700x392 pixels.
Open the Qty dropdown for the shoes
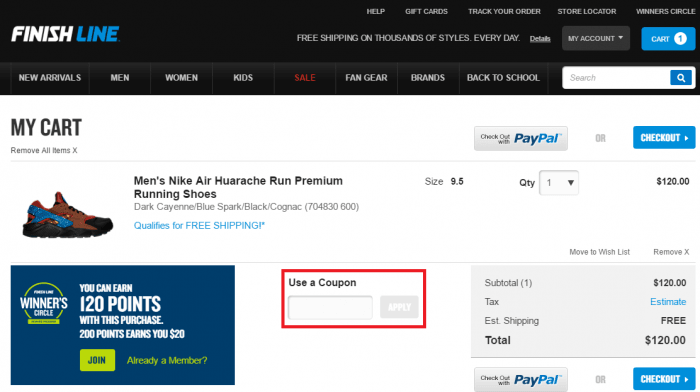pyautogui.click(x=558, y=183)
